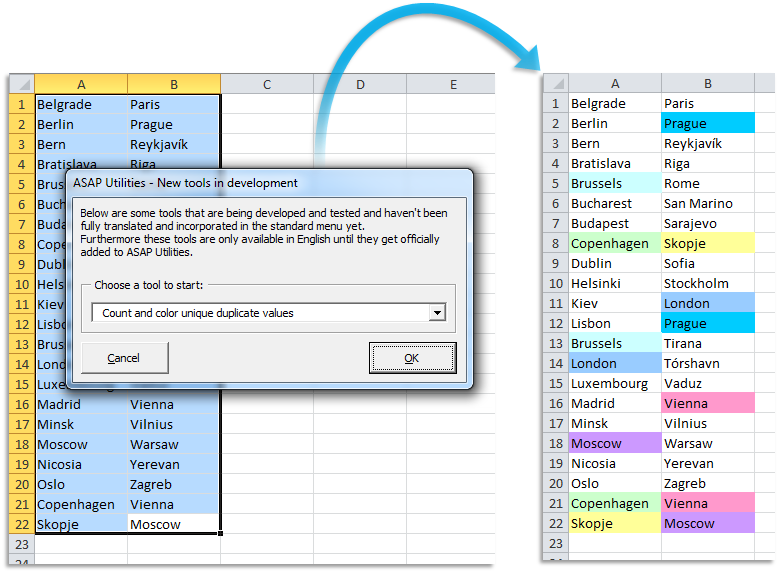The image size is (778, 573).
Task: Select the 'Count and color unique duplicate values' combo box
Action: (269, 313)
